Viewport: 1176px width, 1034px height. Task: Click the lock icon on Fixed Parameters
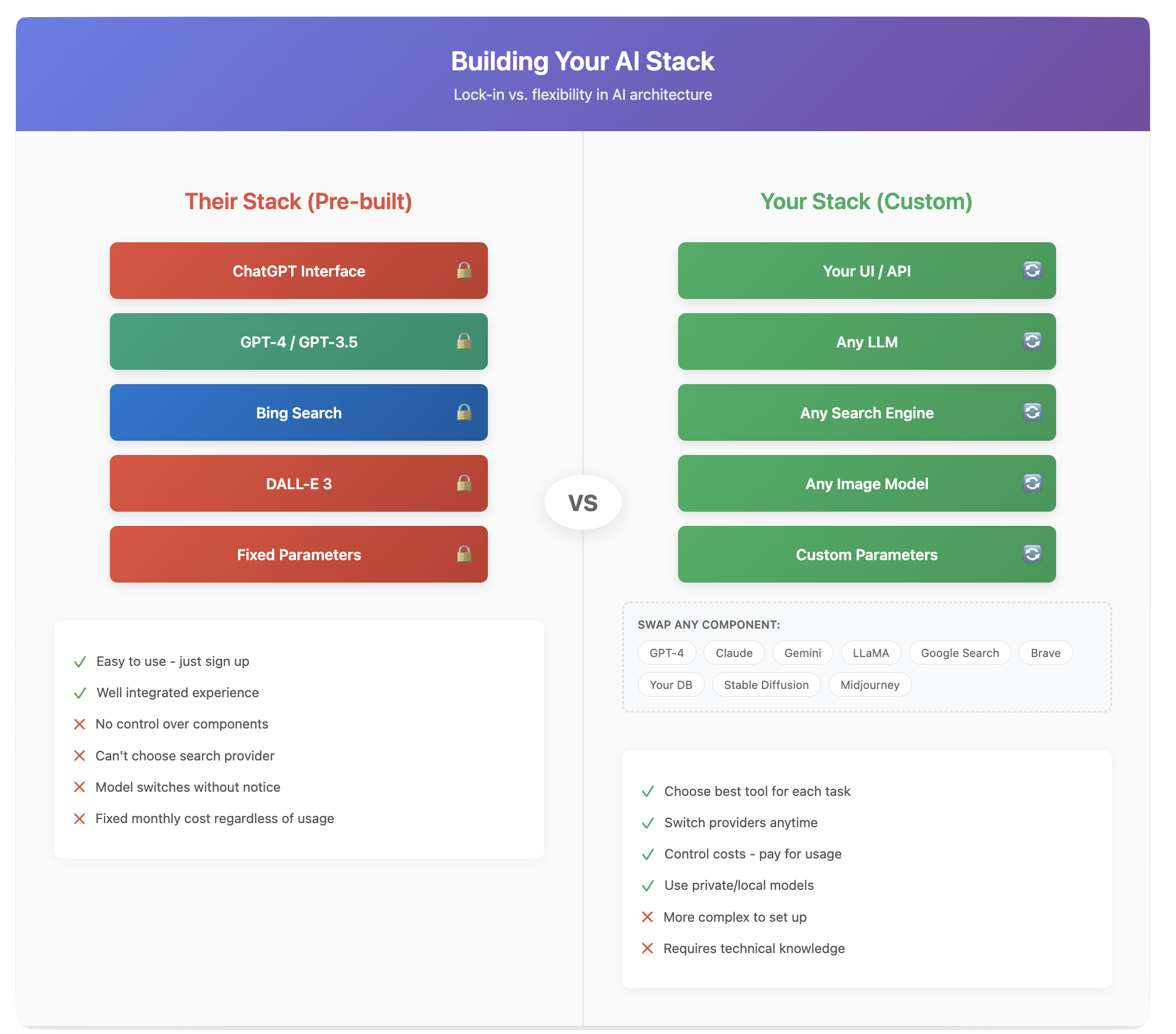(464, 554)
